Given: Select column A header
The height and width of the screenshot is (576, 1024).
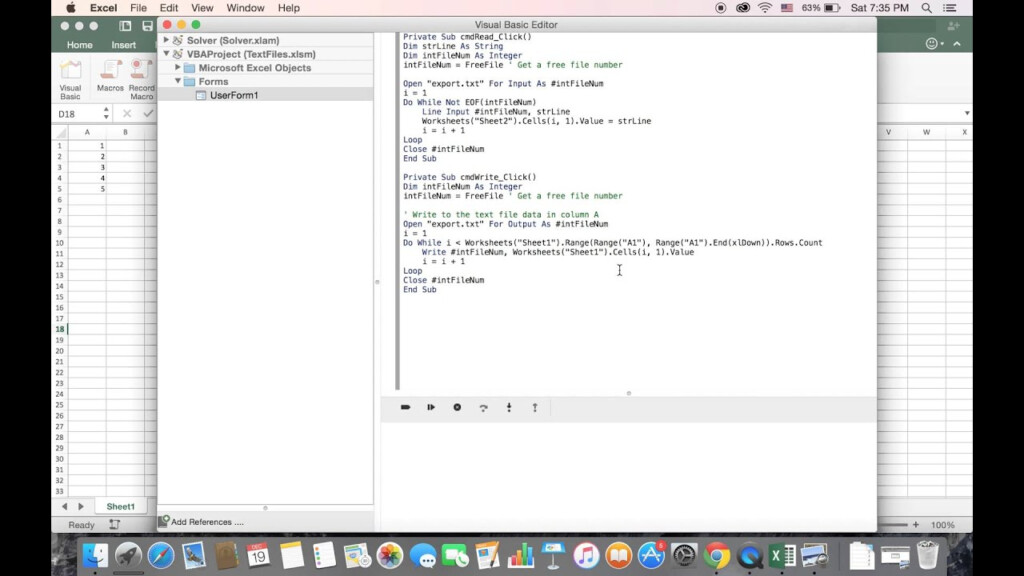Looking at the screenshot, I should [x=87, y=132].
